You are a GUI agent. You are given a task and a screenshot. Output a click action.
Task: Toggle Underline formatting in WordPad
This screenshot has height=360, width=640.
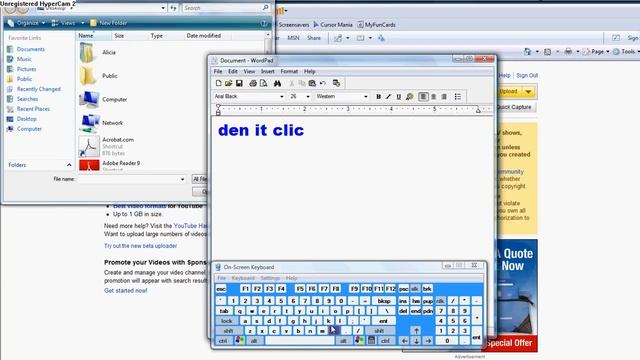click(399, 97)
